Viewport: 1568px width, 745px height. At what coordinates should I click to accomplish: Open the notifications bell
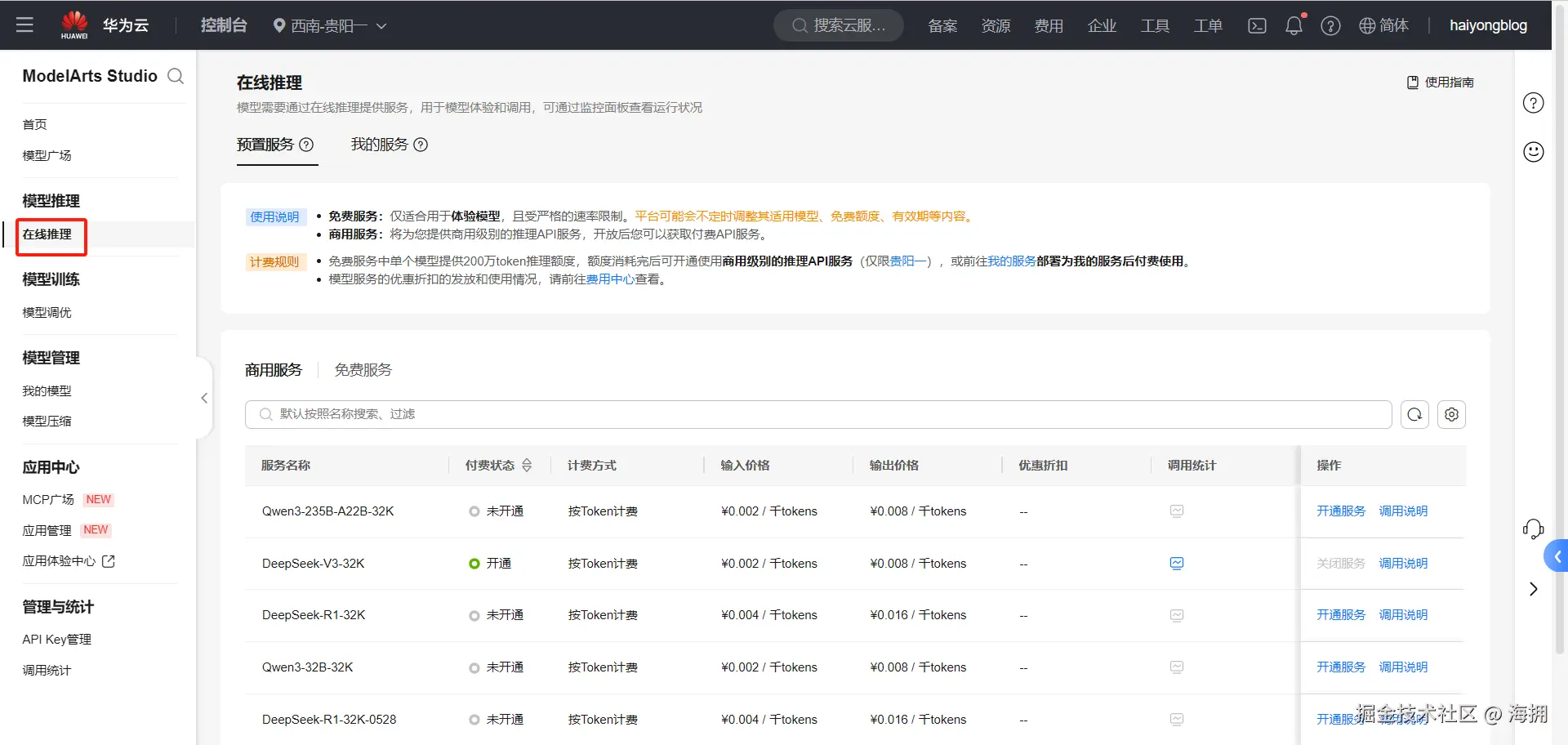coord(1294,25)
